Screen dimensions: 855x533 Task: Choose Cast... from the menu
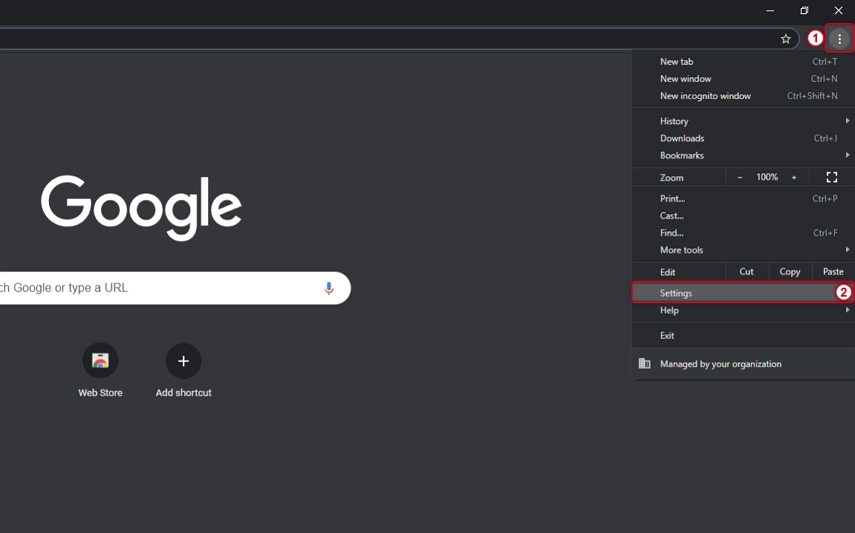(x=743, y=215)
